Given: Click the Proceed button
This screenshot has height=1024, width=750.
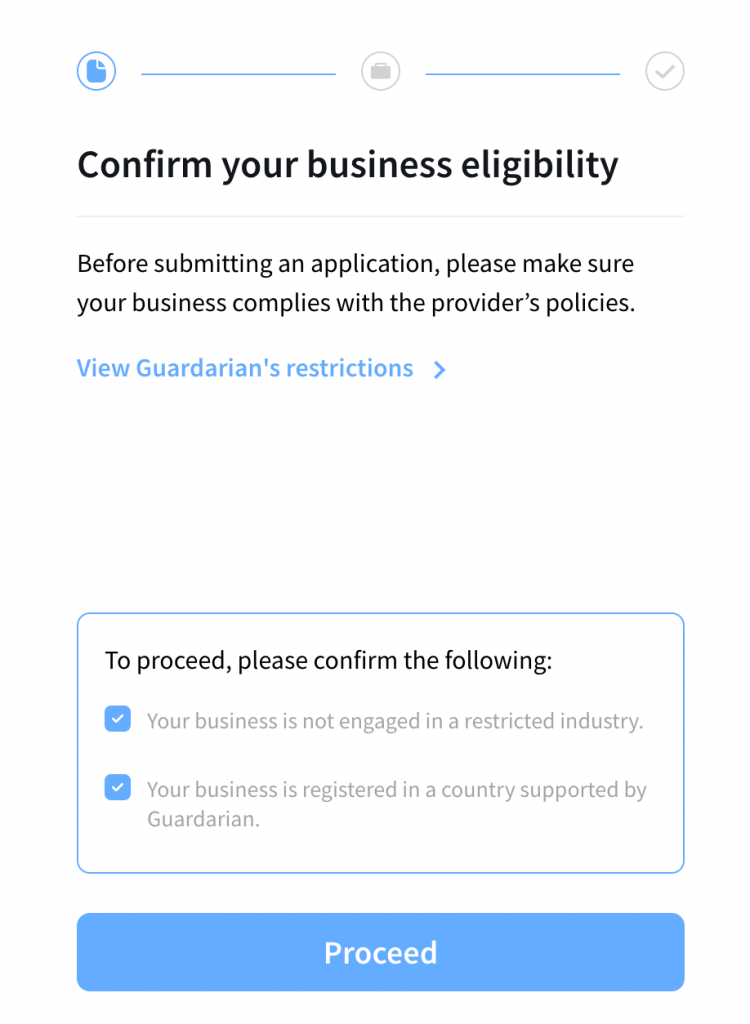Looking at the screenshot, I should pyautogui.click(x=381, y=952).
